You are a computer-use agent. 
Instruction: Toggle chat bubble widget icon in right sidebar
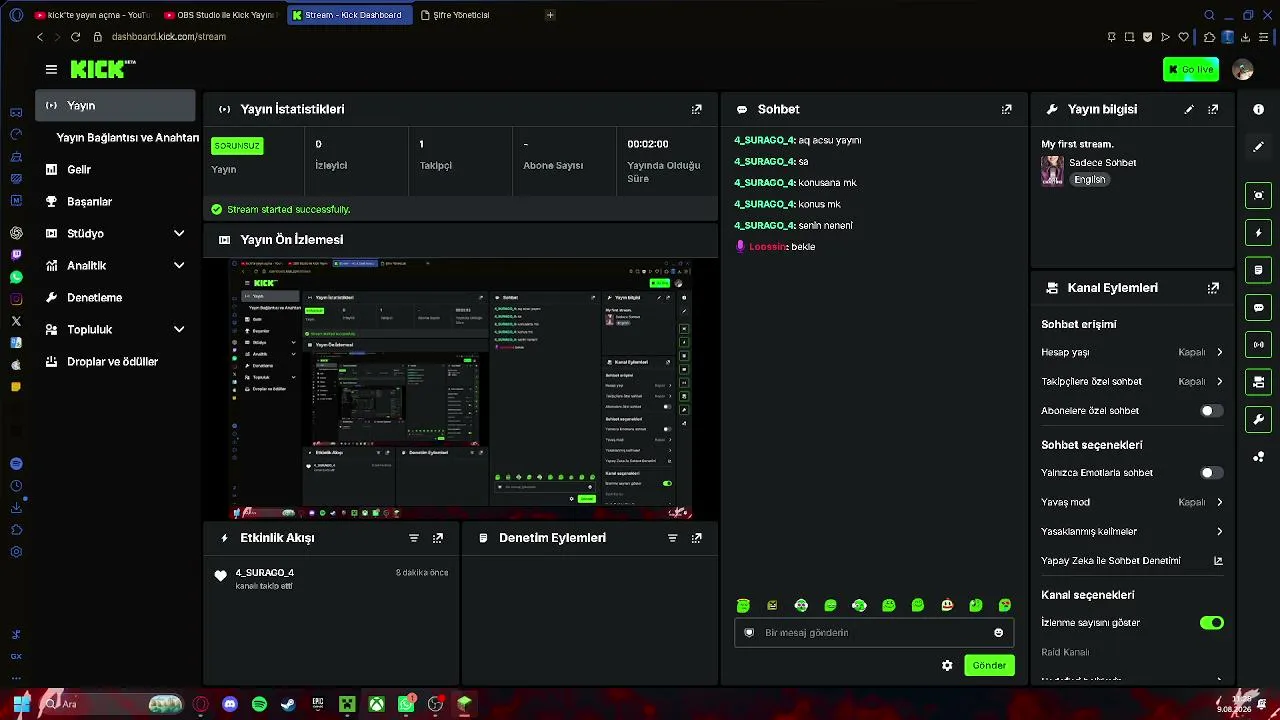coord(1259,307)
